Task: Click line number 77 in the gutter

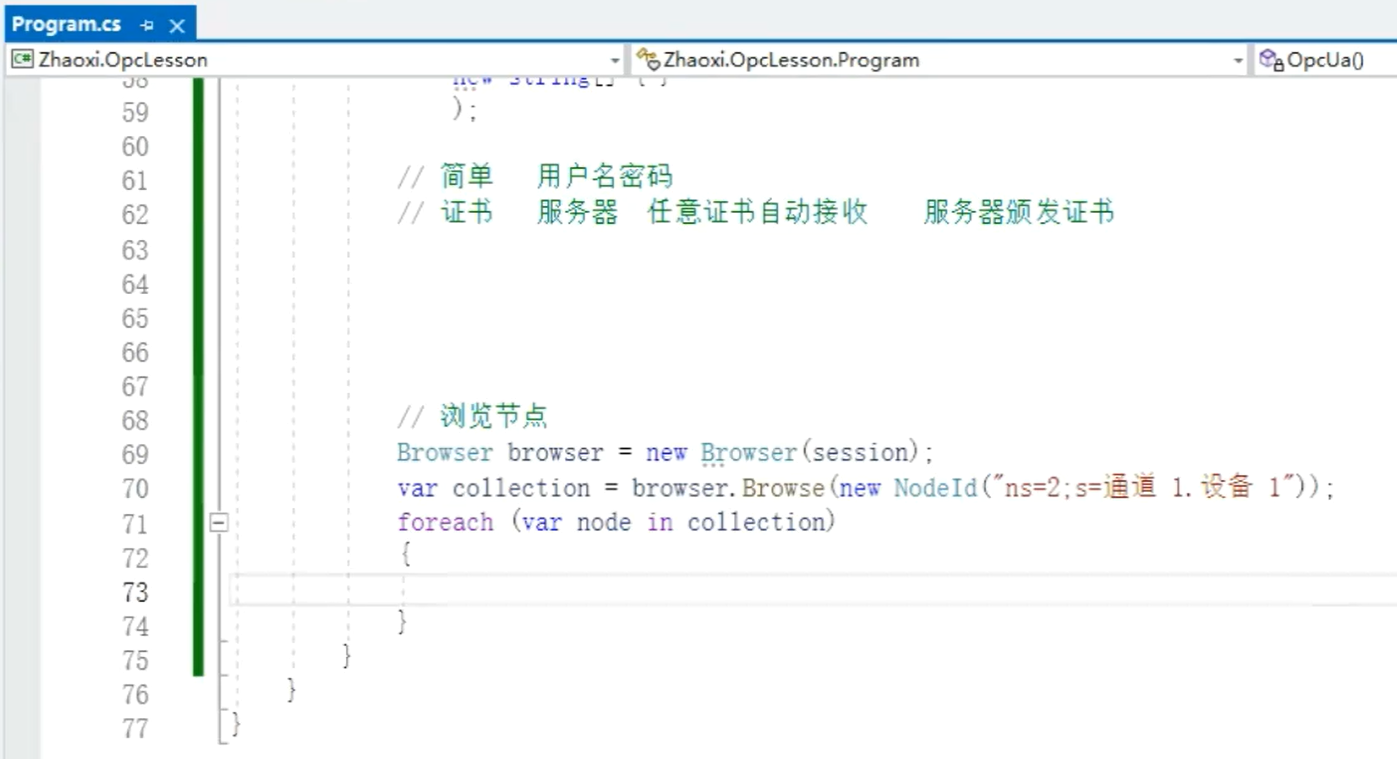Action: point(135,728)
